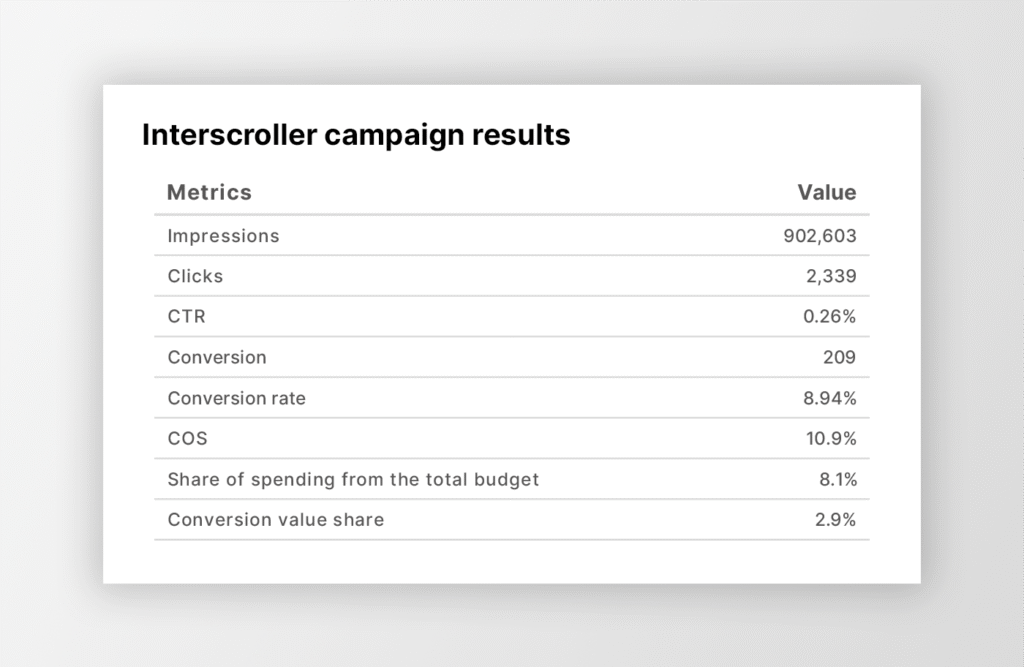This screenshot has width=1024, height=667.
Task: Click Share of spending from the total budget
Action: click(x=353, y=479)
